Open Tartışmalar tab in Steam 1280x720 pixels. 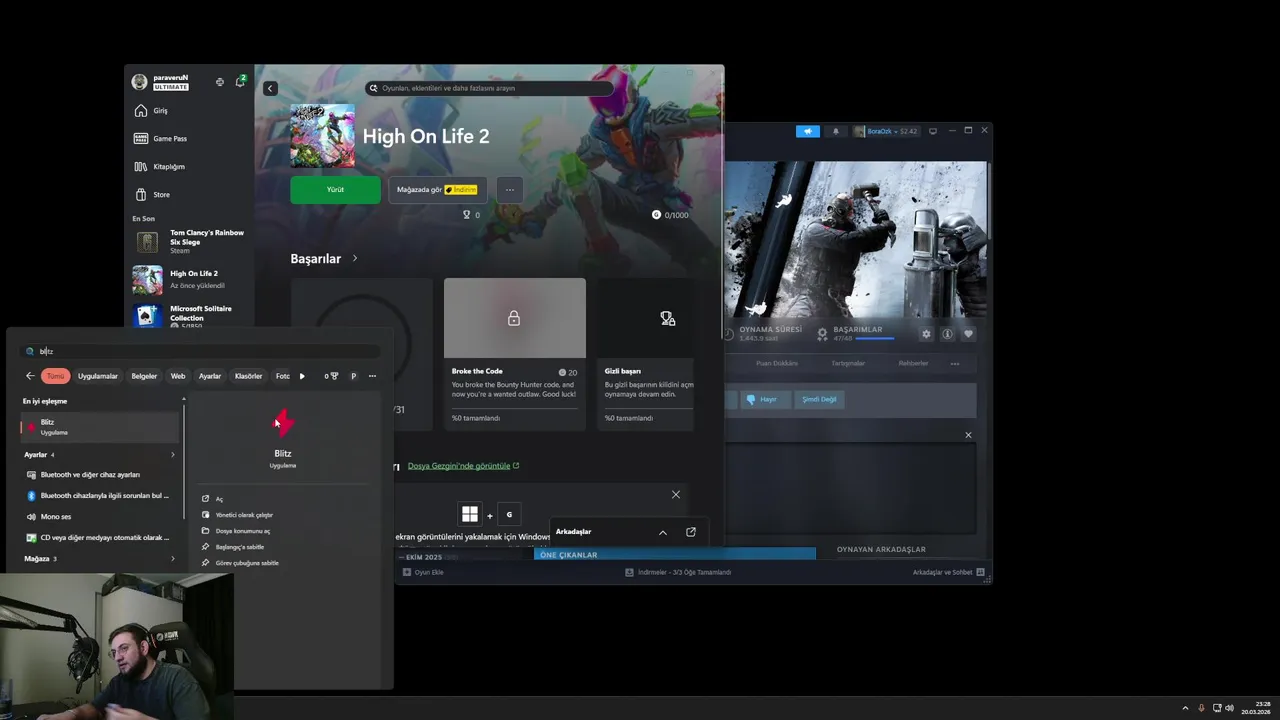click(x=848, y=363)
